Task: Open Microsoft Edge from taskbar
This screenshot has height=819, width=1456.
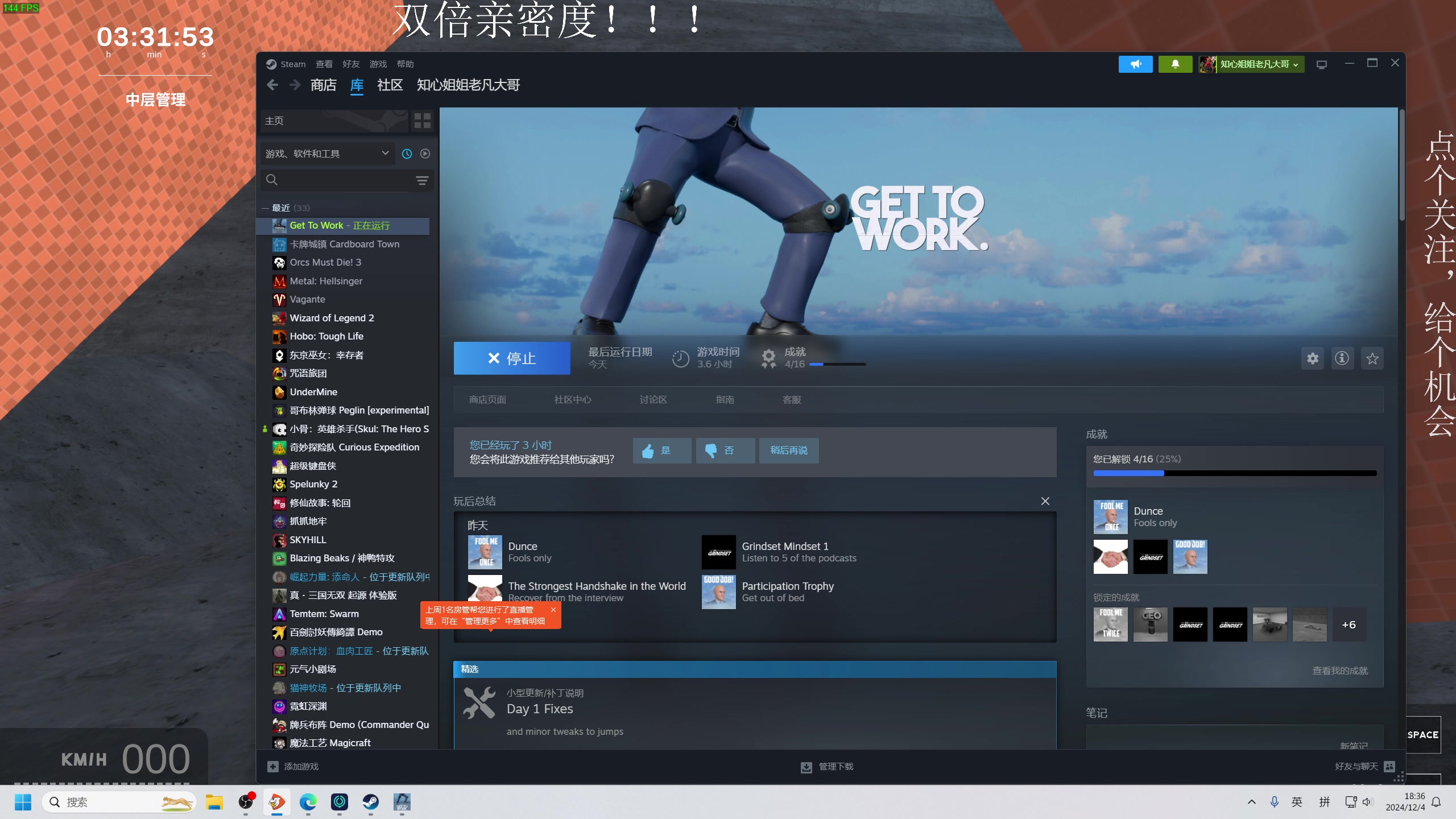Action: pyautogui.click(x=308, y=803)
